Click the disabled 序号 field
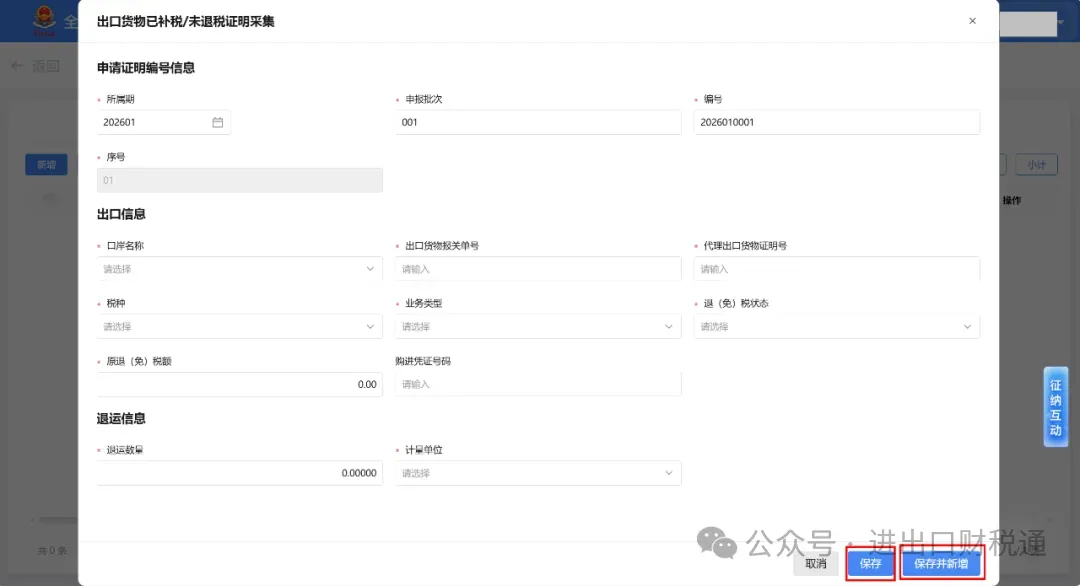This screenshot has height=586, width=1080. pyautogui.click(x=240, y=180)
